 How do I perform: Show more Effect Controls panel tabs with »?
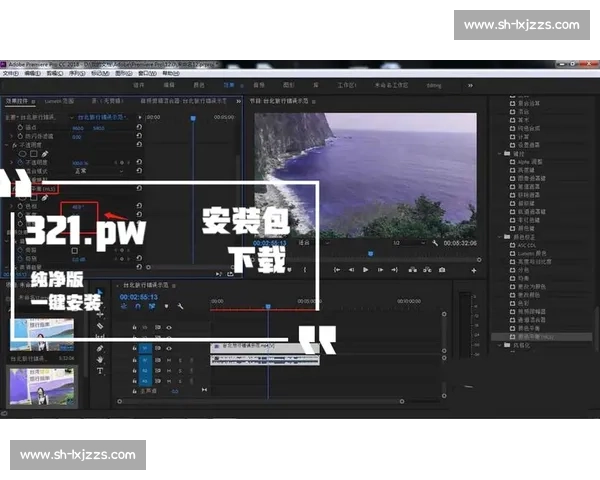(x=238, y=101)
